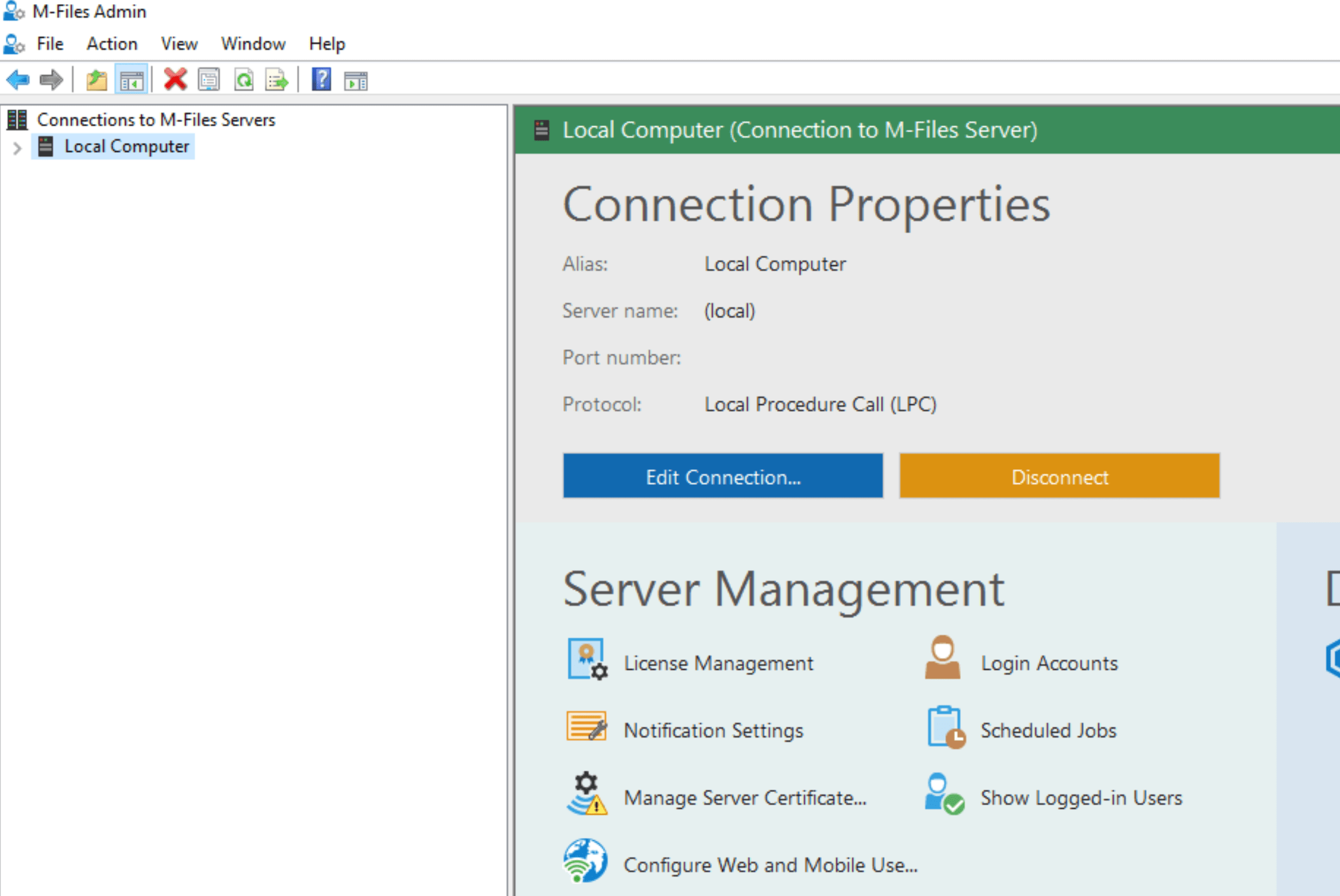Screen dimensions: 1340x896
Task: Click Show Logged-in Users
Action: [x=1080, y=797]
